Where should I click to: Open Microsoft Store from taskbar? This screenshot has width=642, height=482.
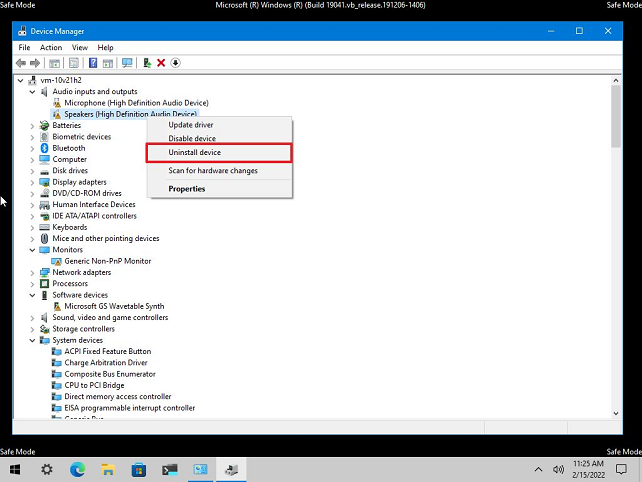139,470
